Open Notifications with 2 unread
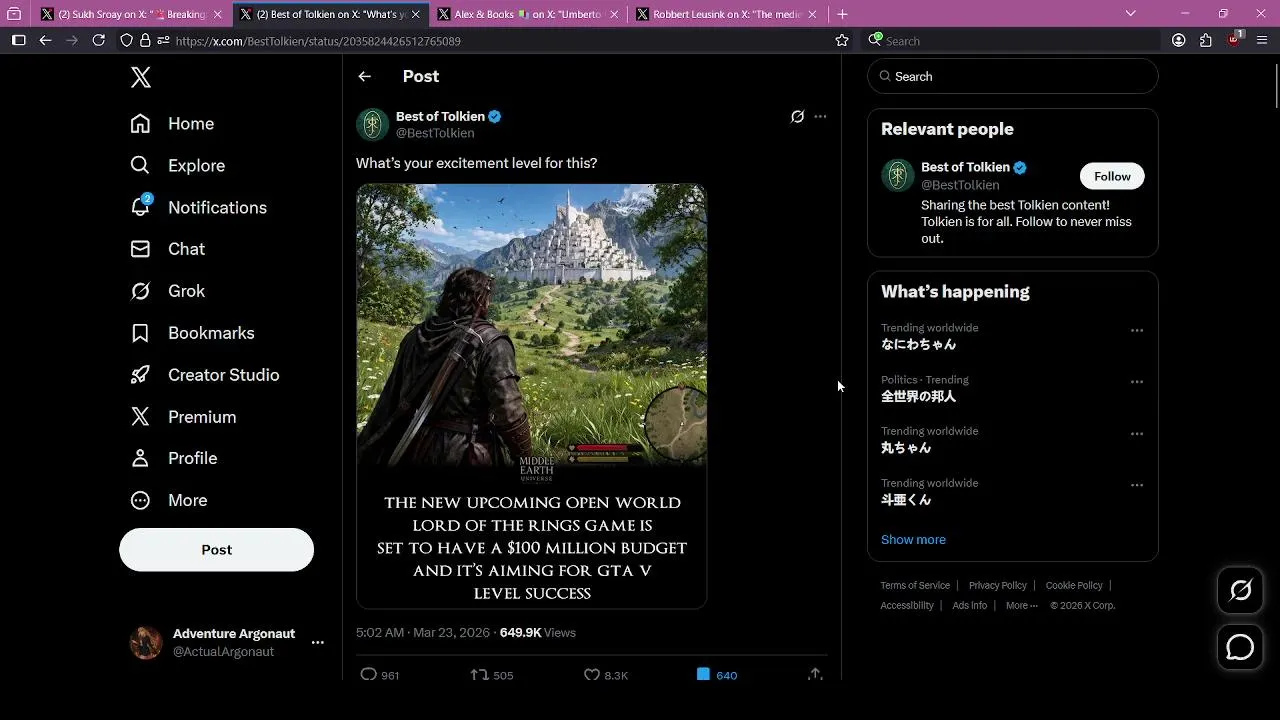 pyautogui.click(x=198, y=207)
